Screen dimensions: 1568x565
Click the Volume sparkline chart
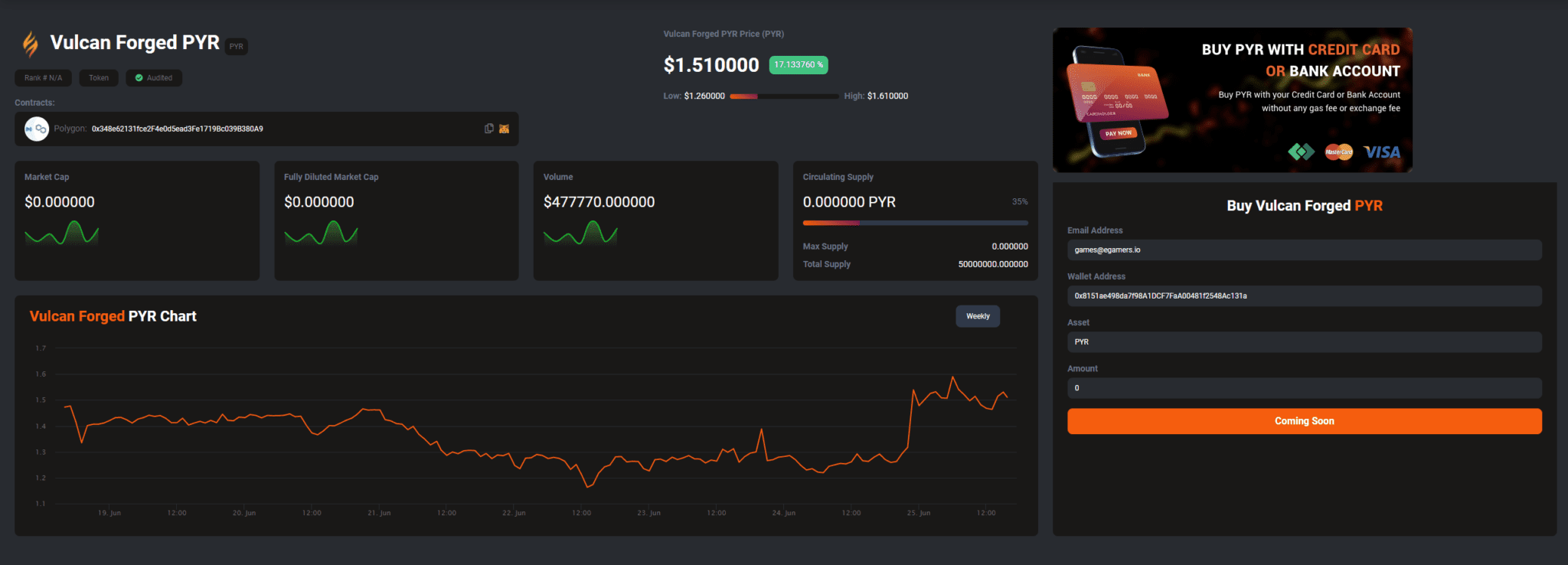(580, 232)
